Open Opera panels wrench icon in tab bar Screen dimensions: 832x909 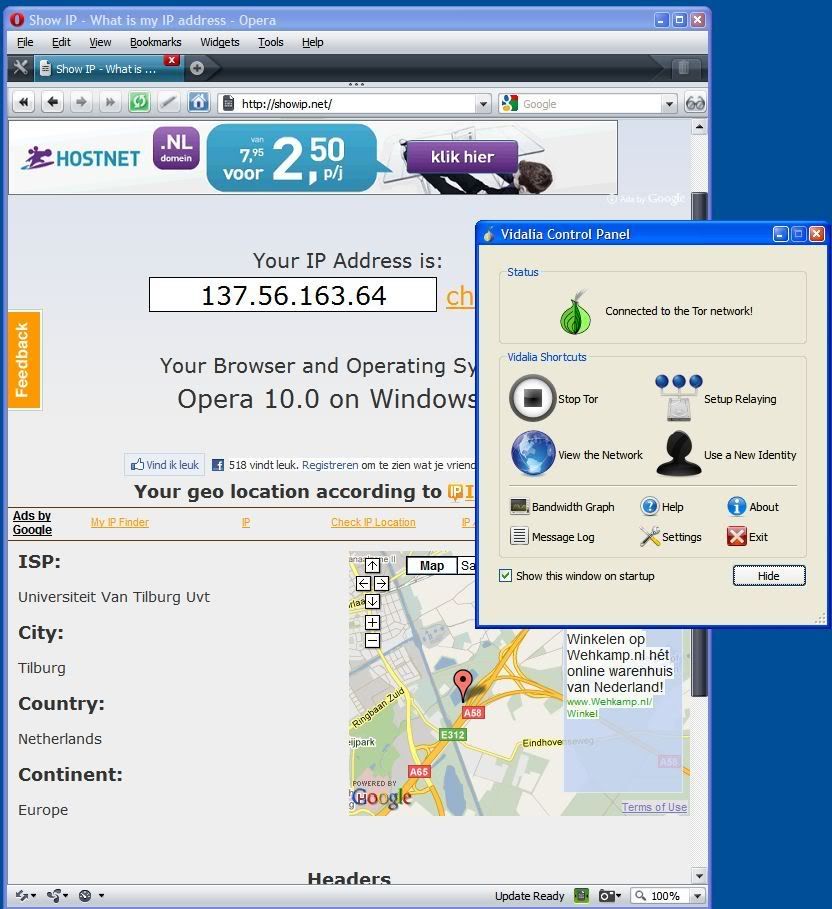[x=20, y=68]
